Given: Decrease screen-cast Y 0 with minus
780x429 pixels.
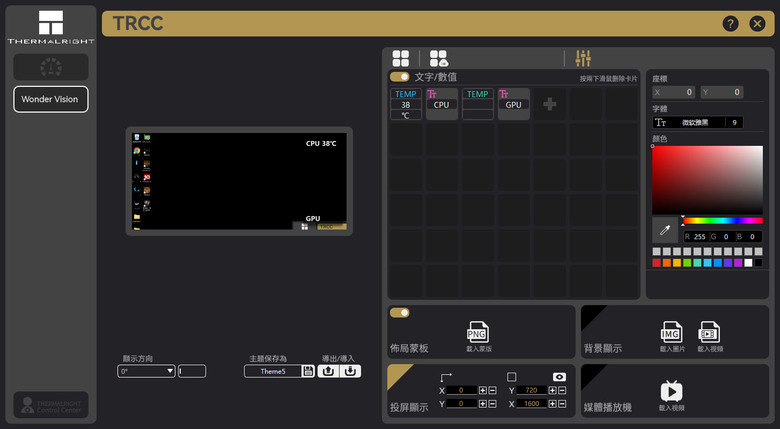Looking at the screenshot, I should (x=492, y=404).
